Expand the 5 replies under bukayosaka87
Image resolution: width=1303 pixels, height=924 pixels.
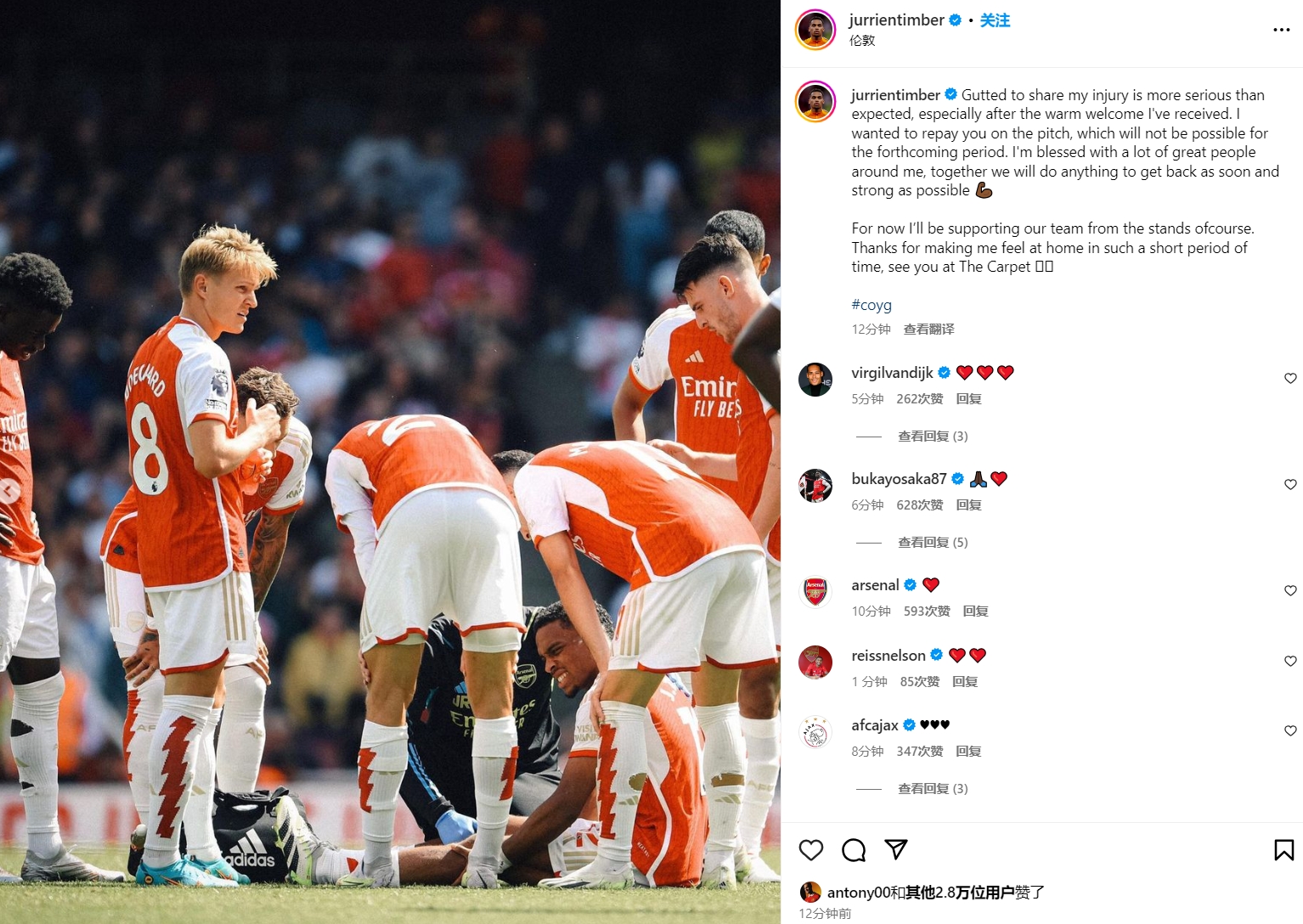coord(933,543)
